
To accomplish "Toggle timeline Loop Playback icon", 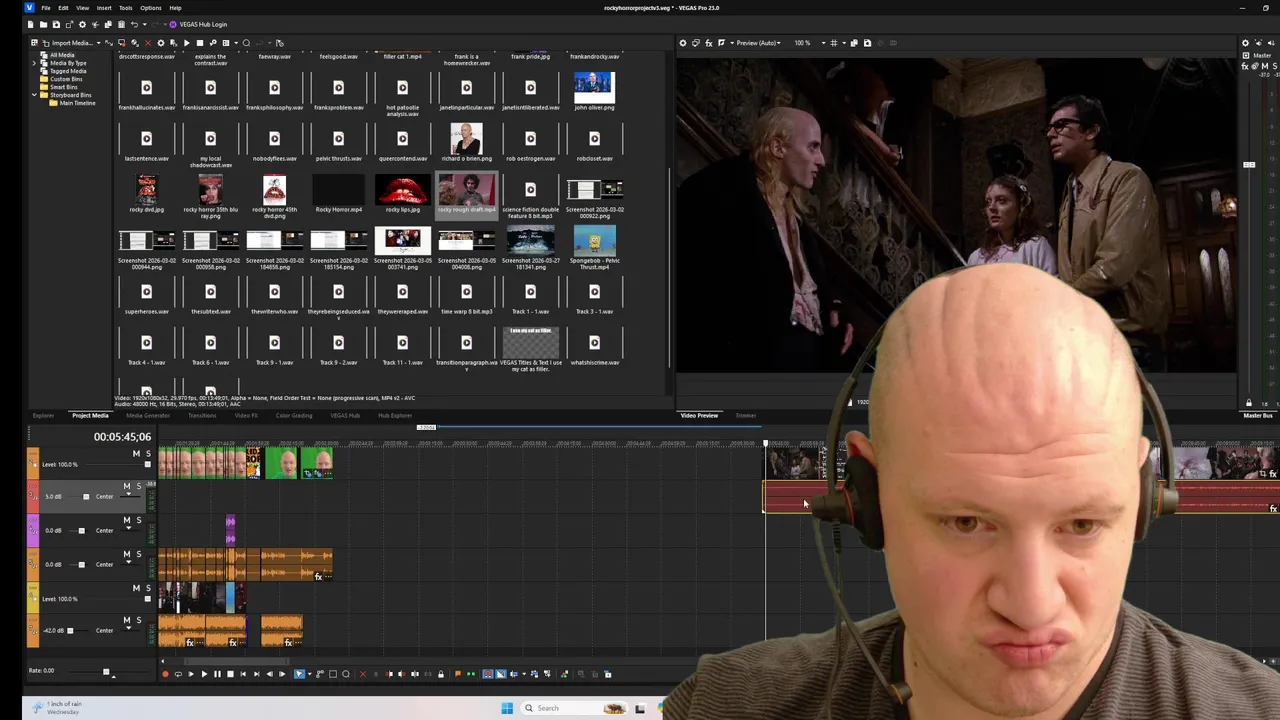I will point(178,674).
